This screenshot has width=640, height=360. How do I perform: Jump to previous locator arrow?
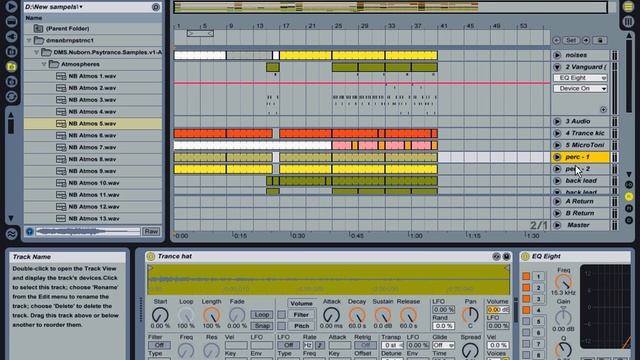[556, 40]
